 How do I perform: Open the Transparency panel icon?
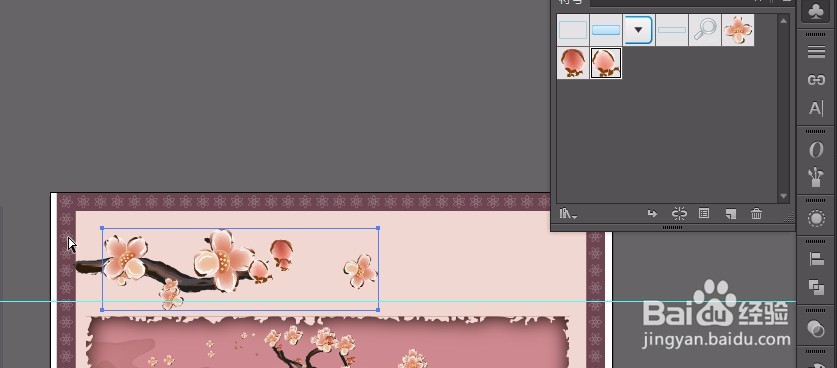[816, 329]
